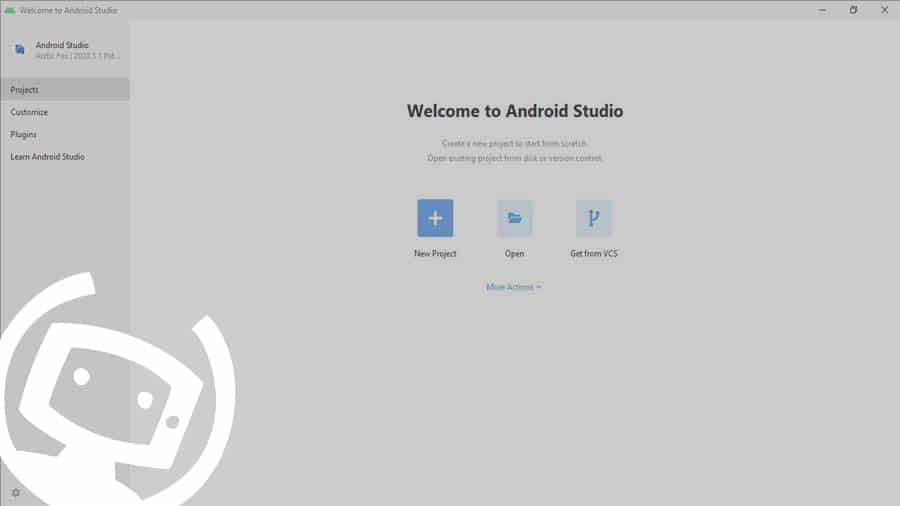900x506 pixels.
Task: Restore down the welcome window
Action: (854, 10)
